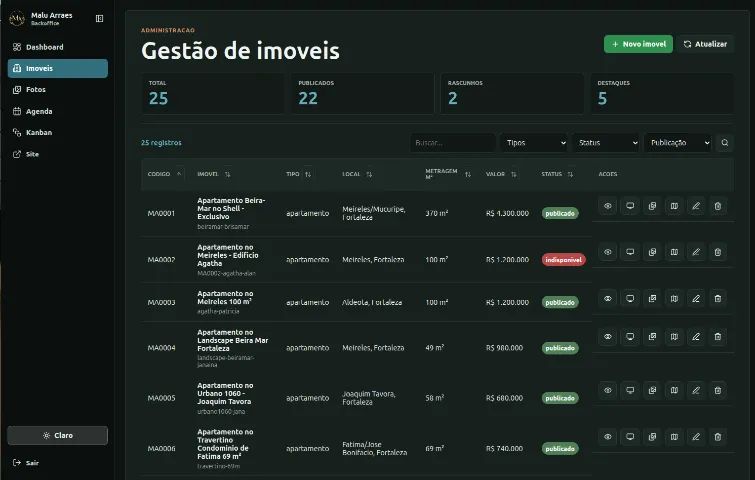Click map icon for MA0005
Screen dimensions: 755x480
coord(674,390)
